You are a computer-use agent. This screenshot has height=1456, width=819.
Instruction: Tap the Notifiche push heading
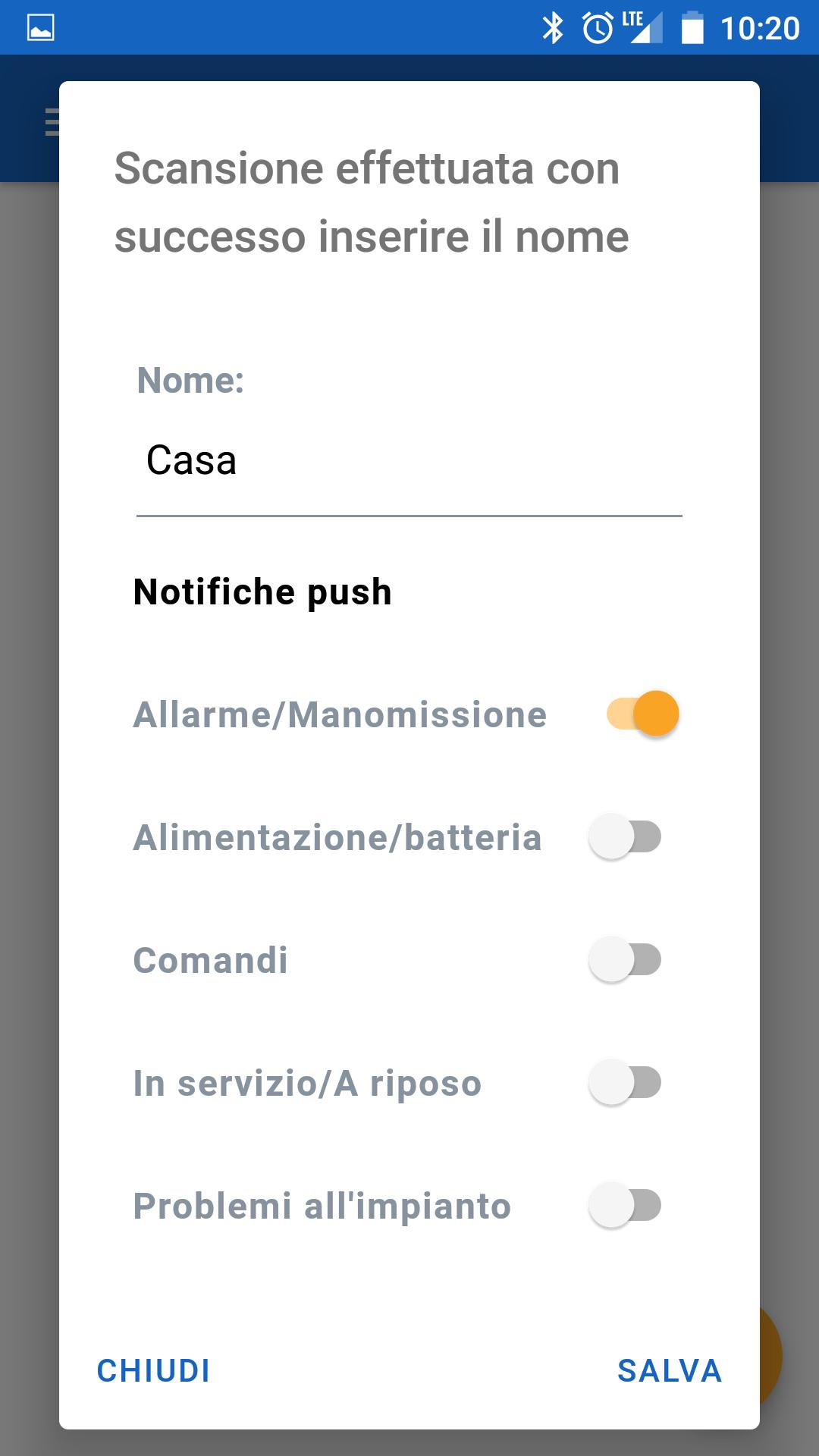point(262,591)
